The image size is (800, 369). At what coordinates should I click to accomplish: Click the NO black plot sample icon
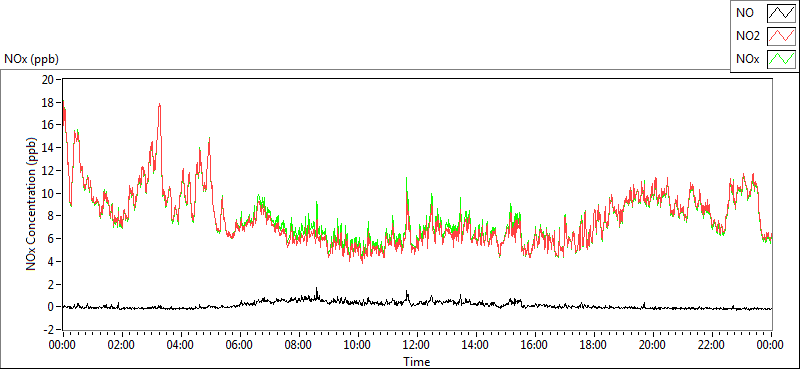click(x=781, y=13)
